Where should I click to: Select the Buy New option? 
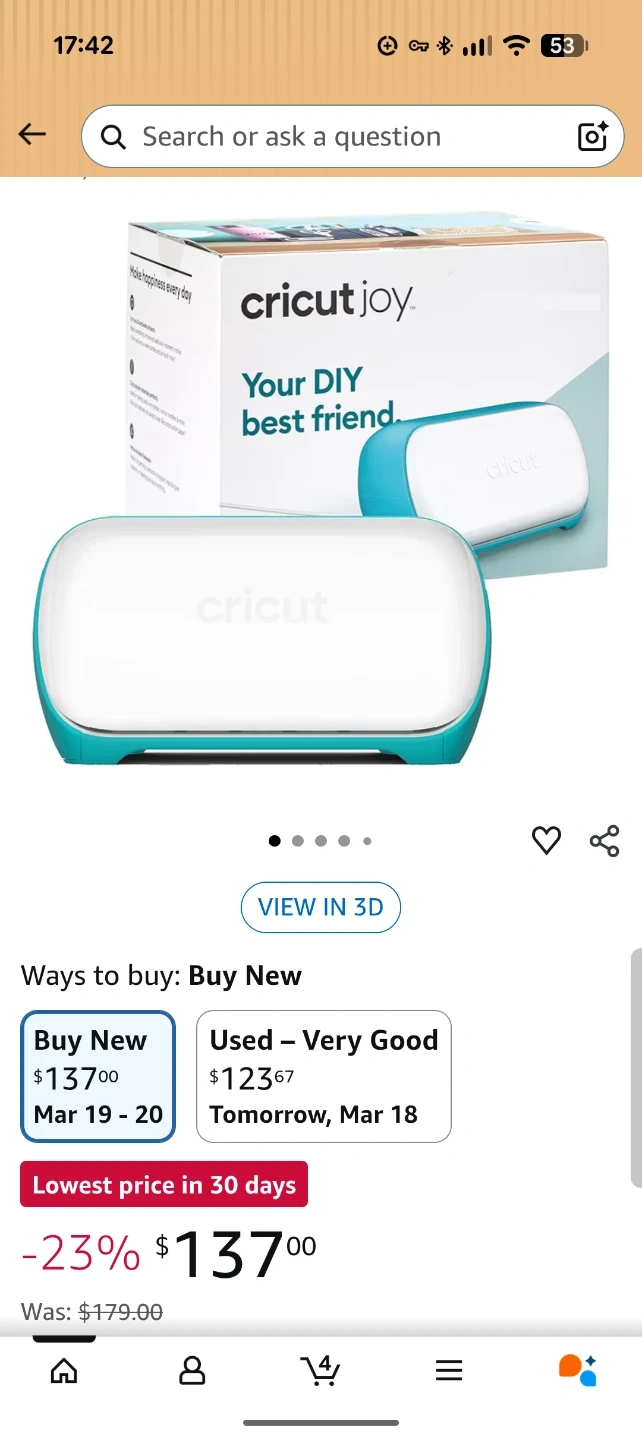[98, 1076]
